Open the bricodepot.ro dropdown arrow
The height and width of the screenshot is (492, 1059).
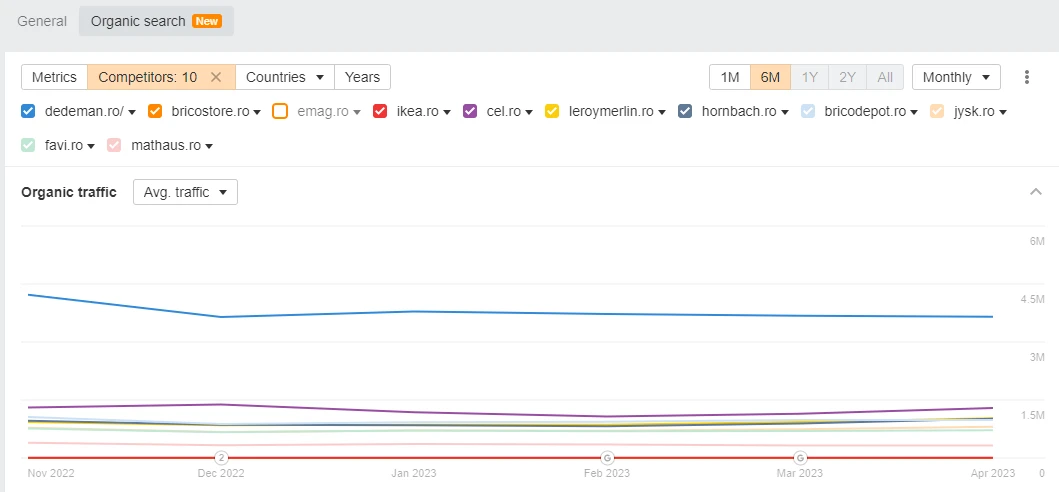click(x=914, y=112)
